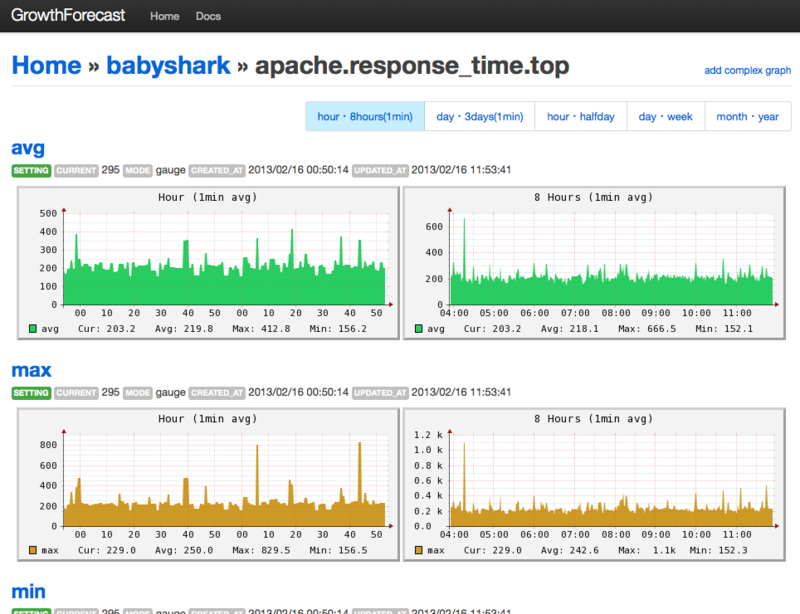Click the avg 8 Hours (1min avg) graph
The height and width of the screenshot is (614, 800).
pyautogui.click(x=594, y=263)
